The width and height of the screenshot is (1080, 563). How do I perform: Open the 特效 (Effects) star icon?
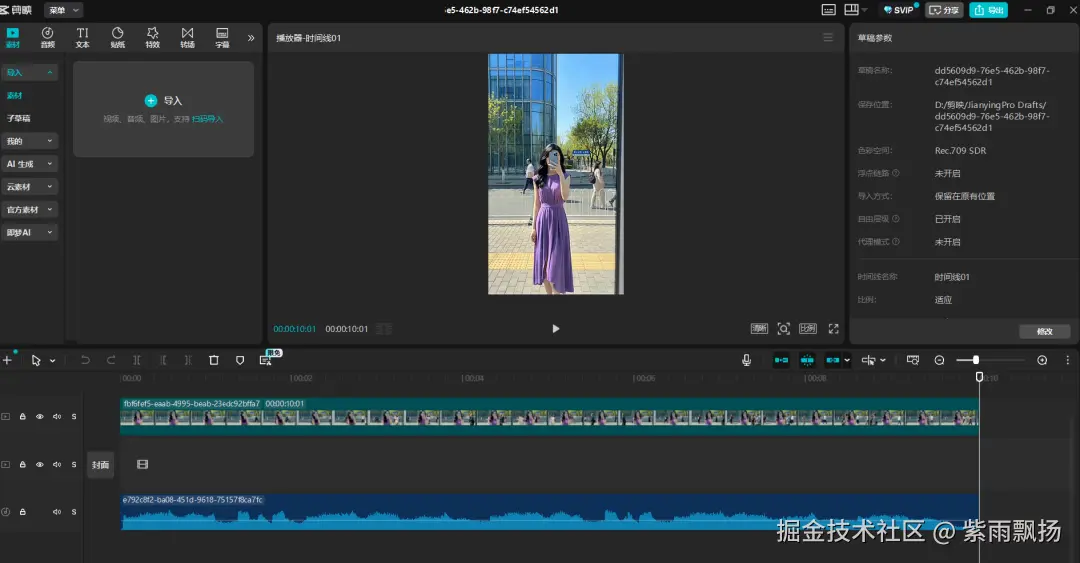pyautogui.click(x=152, y=37)
